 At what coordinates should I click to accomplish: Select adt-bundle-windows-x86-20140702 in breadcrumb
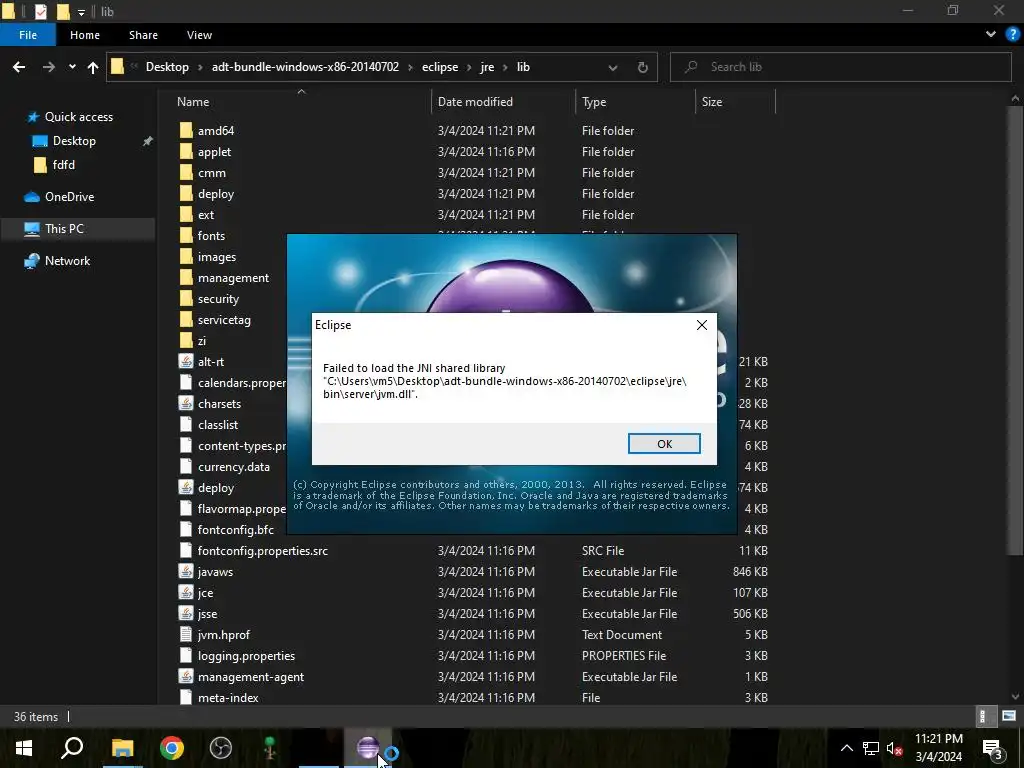[305, 67]
